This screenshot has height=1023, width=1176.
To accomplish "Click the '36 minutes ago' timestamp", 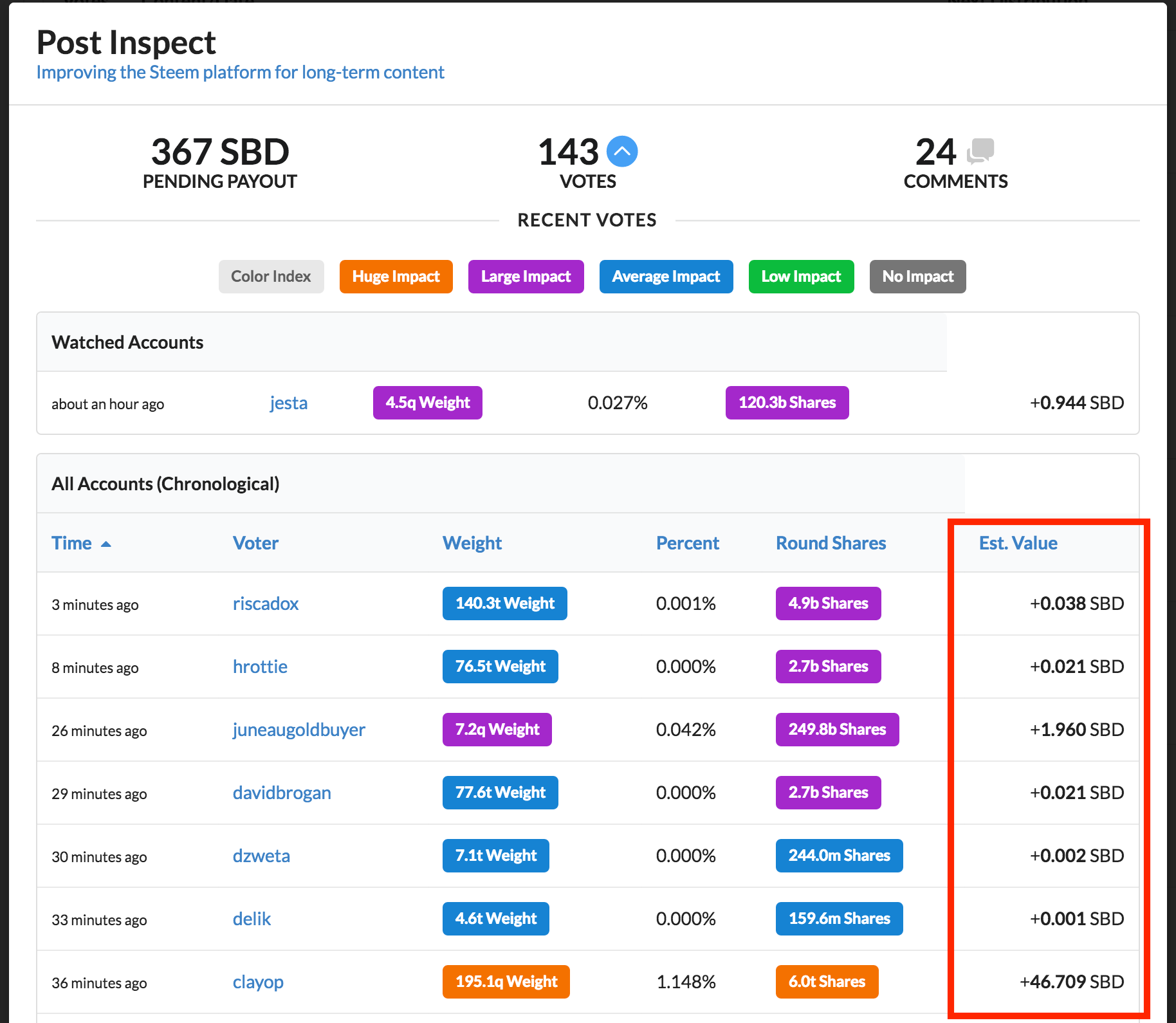I will click(99, 983).
